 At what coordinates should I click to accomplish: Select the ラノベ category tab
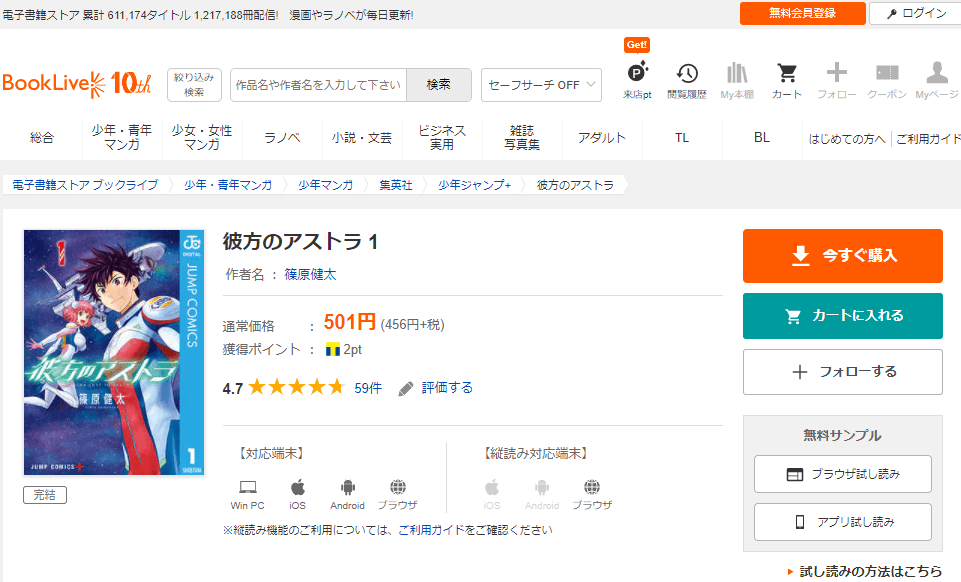point(282,138)
